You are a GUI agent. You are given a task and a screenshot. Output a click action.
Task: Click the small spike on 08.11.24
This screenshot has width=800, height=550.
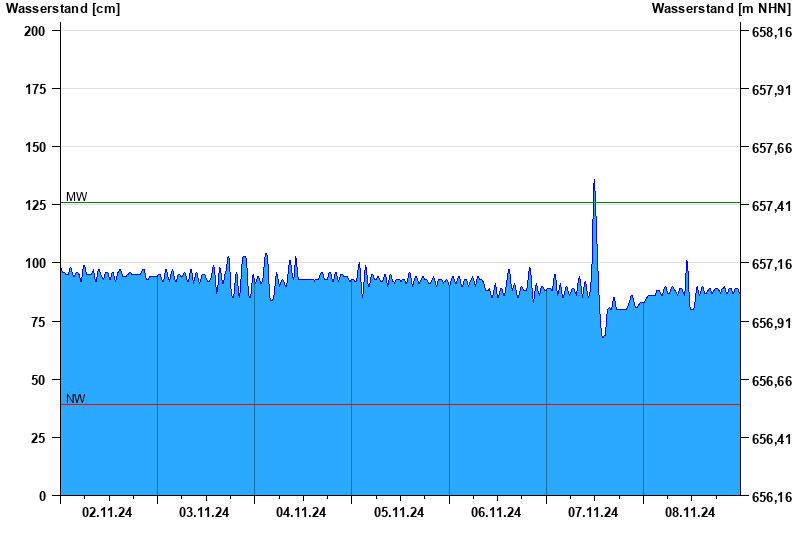coord(687,261)
